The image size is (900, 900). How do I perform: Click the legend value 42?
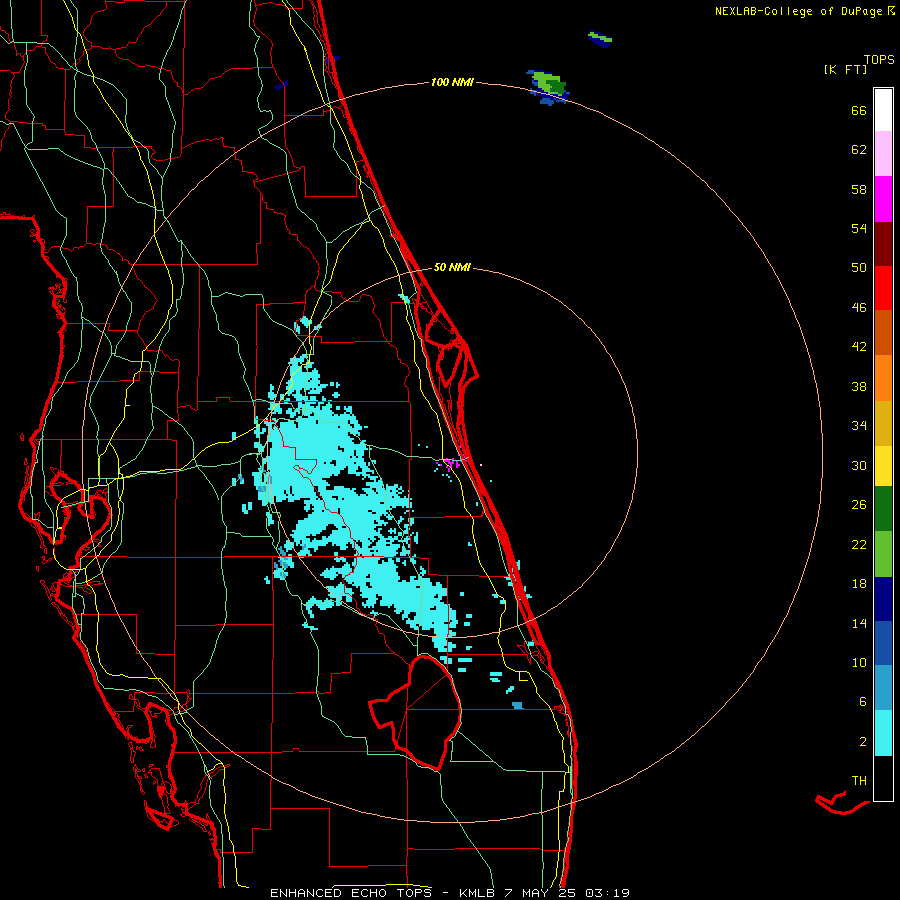[x=859, y=347]
